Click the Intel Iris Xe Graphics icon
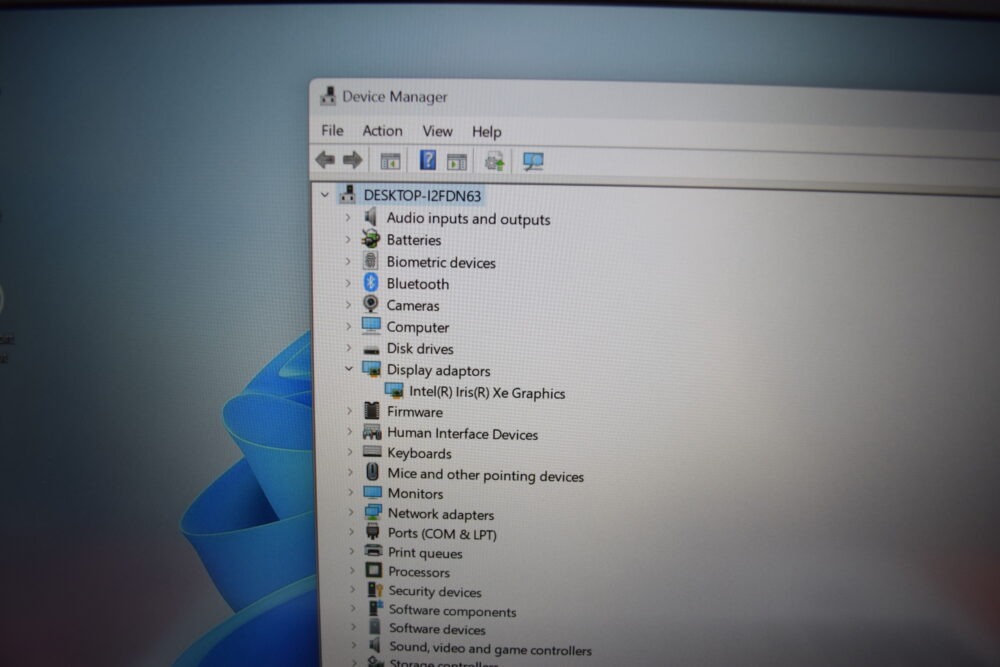The image size is (1000, 667). tap(394, 390)
